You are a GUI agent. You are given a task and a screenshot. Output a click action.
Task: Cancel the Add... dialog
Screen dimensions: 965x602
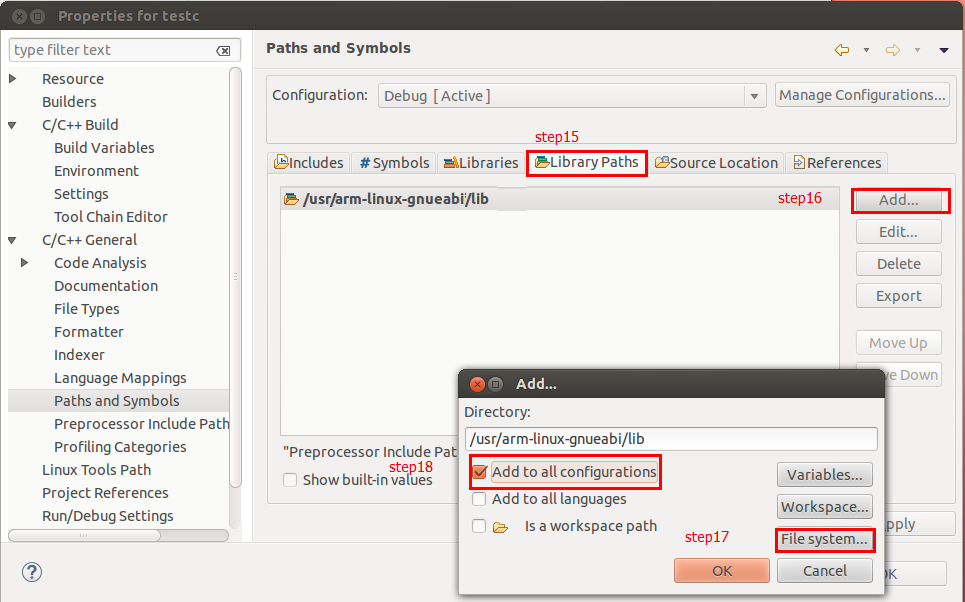[825, 571]
